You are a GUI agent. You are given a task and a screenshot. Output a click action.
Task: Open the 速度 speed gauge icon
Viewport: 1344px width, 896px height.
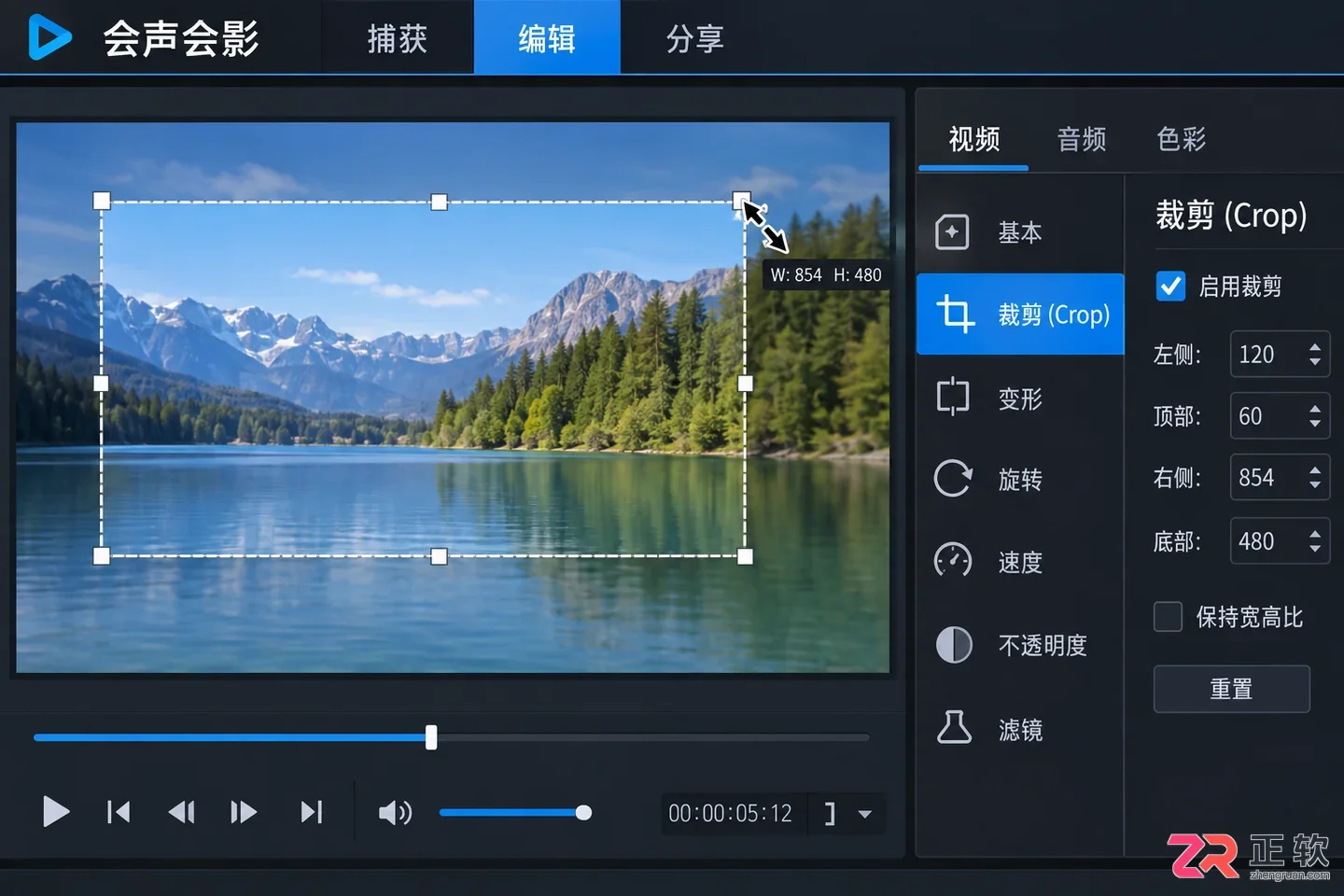pyautogui.click(x=953, y=560)
